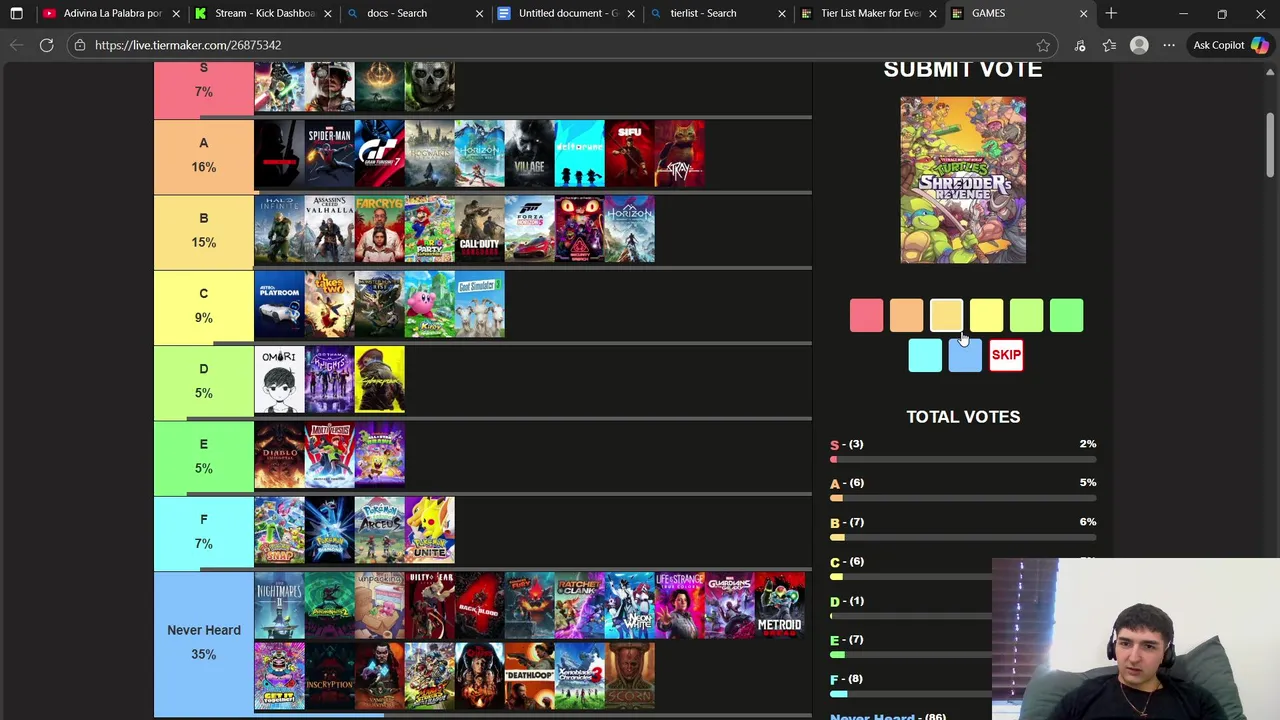This screenshot has width=1280, height=720.
Task: Select the Far Cry 6 tile in B tier
Action: tap(379, 229)
